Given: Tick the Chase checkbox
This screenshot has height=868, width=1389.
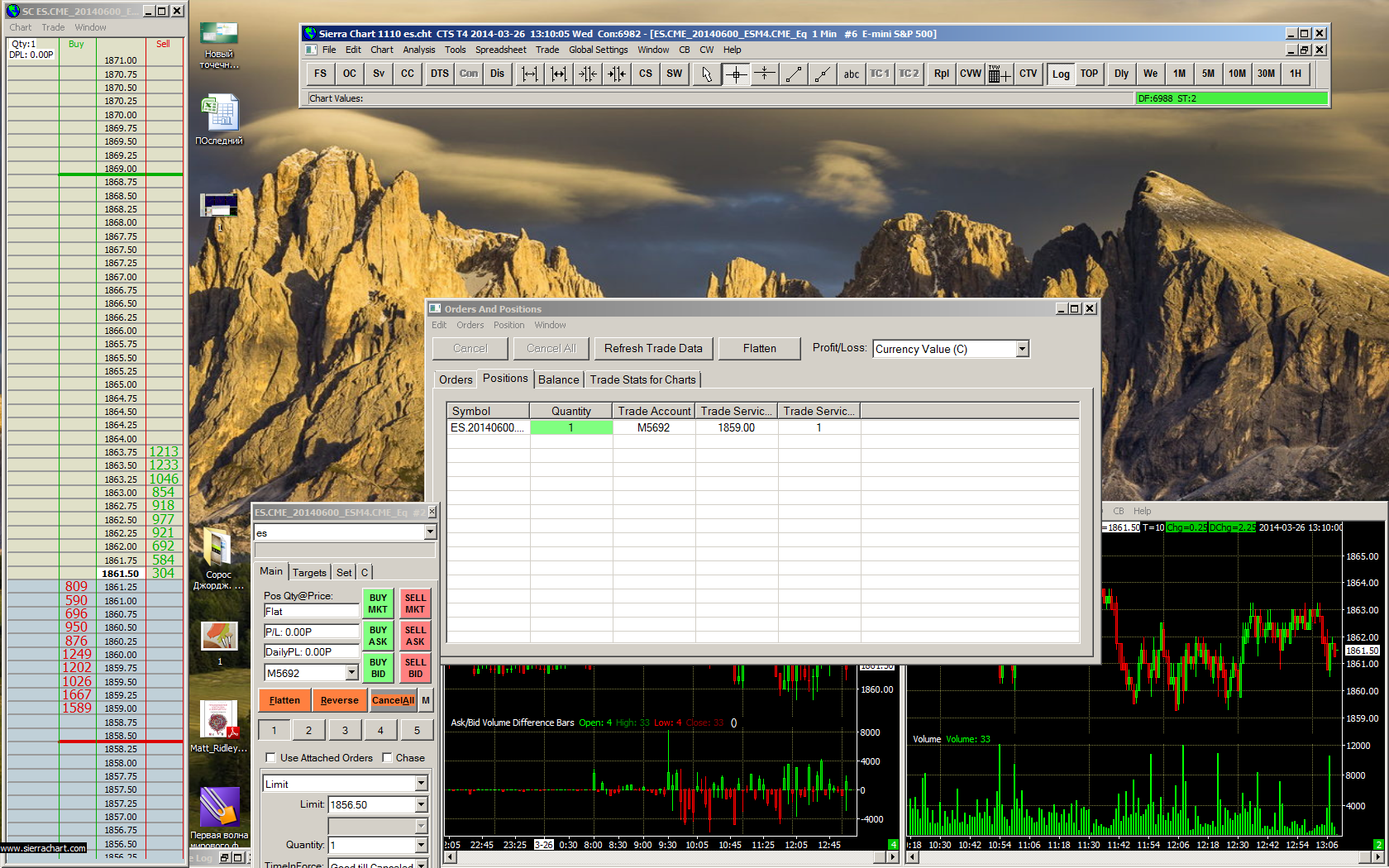Looking at the screenshot, I should [387, 757].
